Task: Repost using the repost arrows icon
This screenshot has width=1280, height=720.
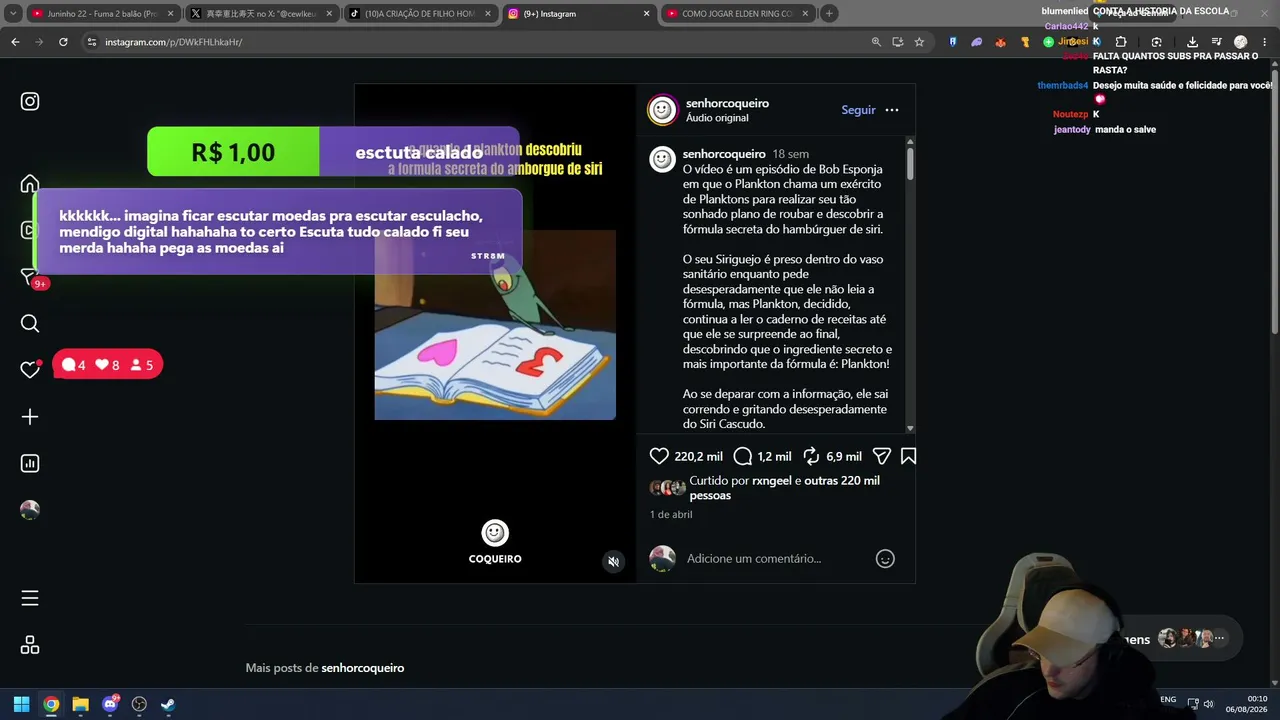Action: click(x=811, y=456)
